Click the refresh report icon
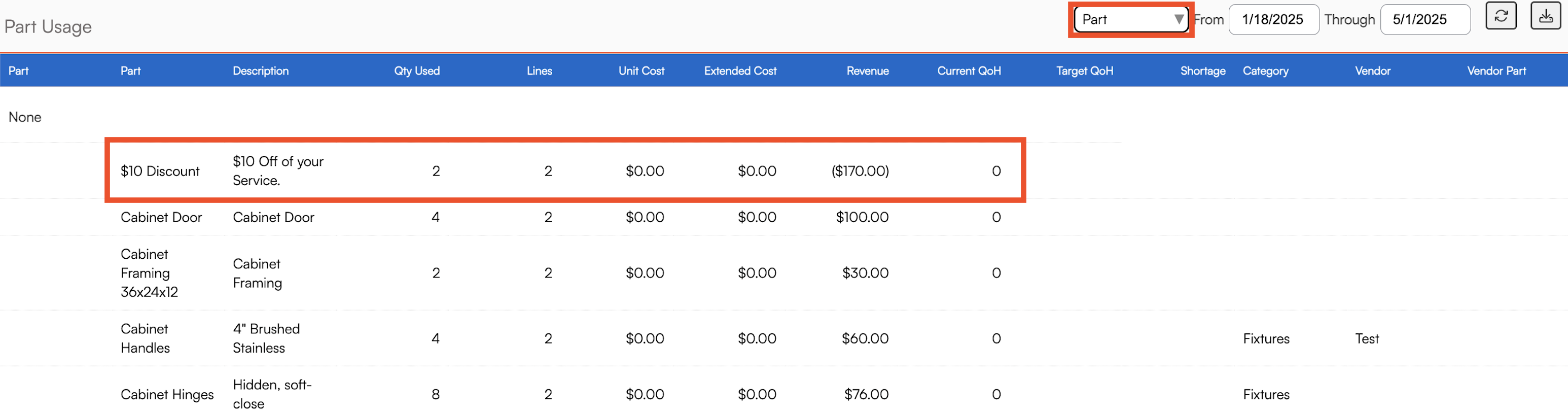 coord(1501,16)
